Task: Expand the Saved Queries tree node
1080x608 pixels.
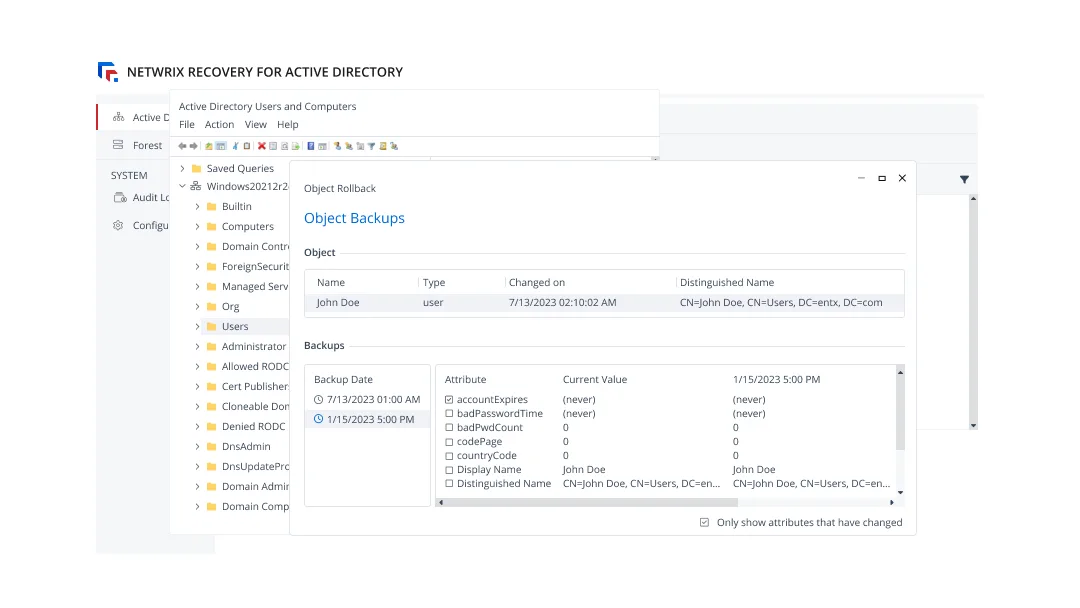Action: (183, 168)
